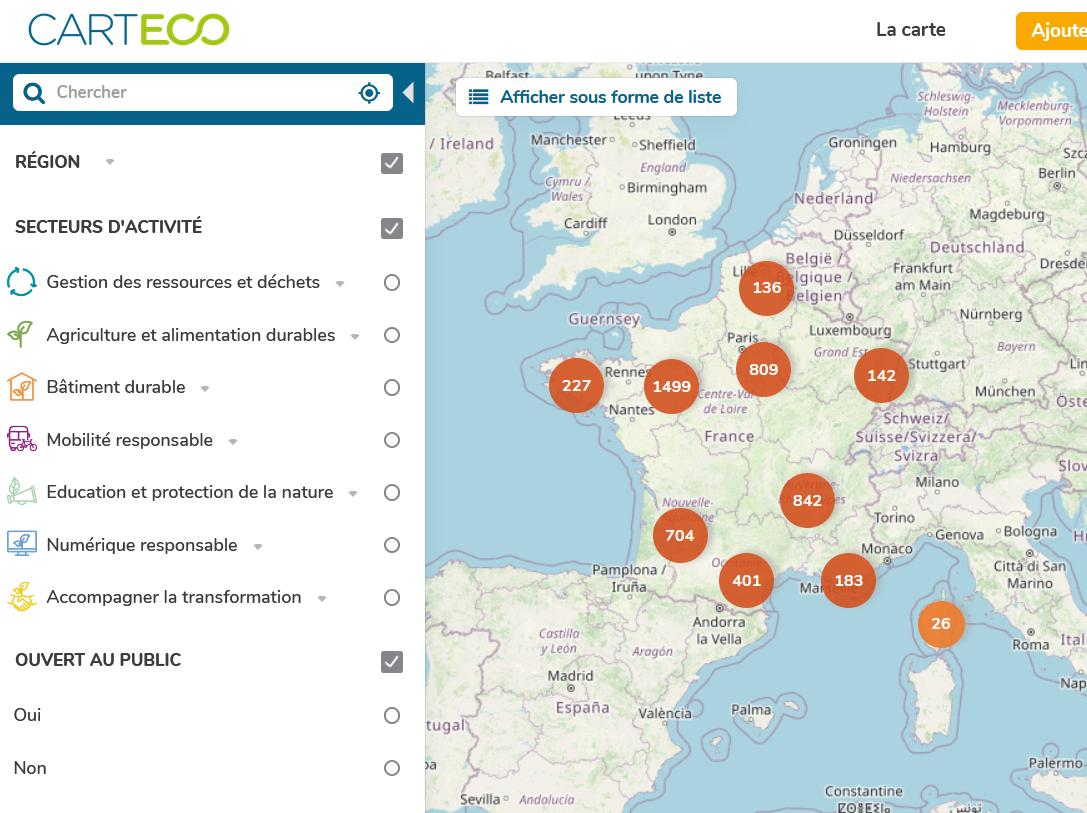Click the sustainable building house icon
The width and height of the screenshot is (1087, 813).
[22, 387]
